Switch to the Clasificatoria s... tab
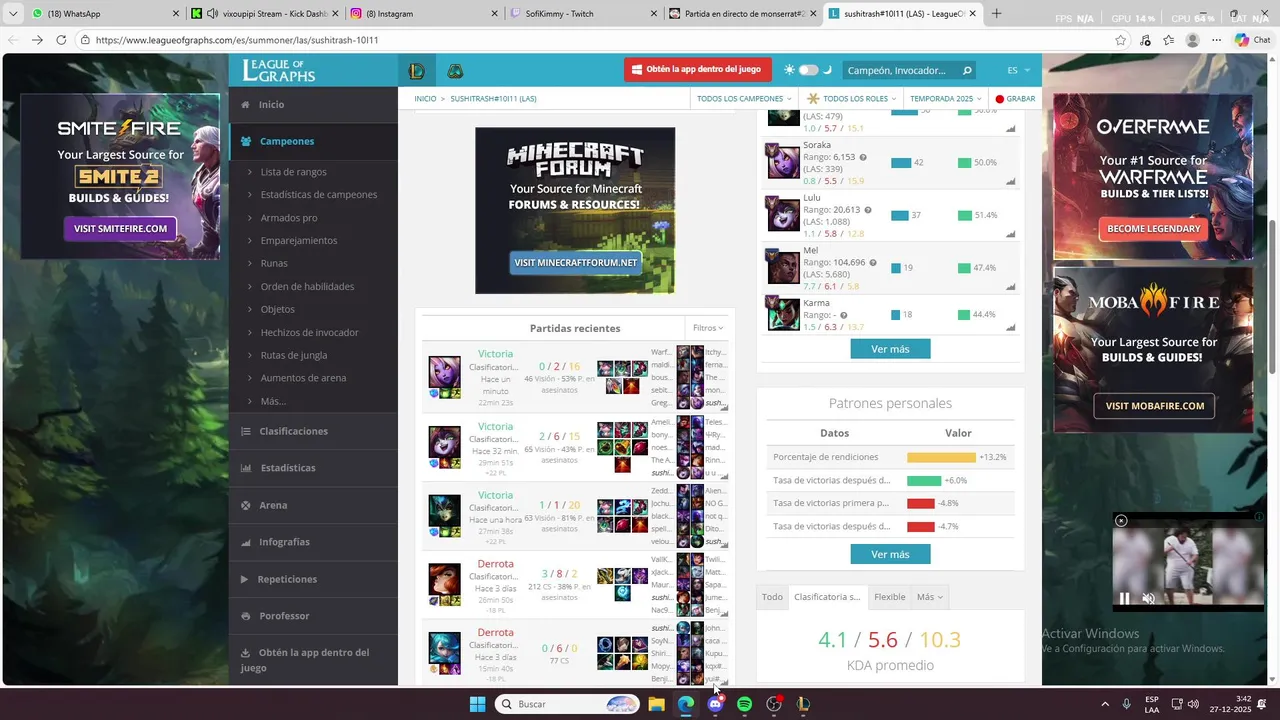 (x=827, y=597)
